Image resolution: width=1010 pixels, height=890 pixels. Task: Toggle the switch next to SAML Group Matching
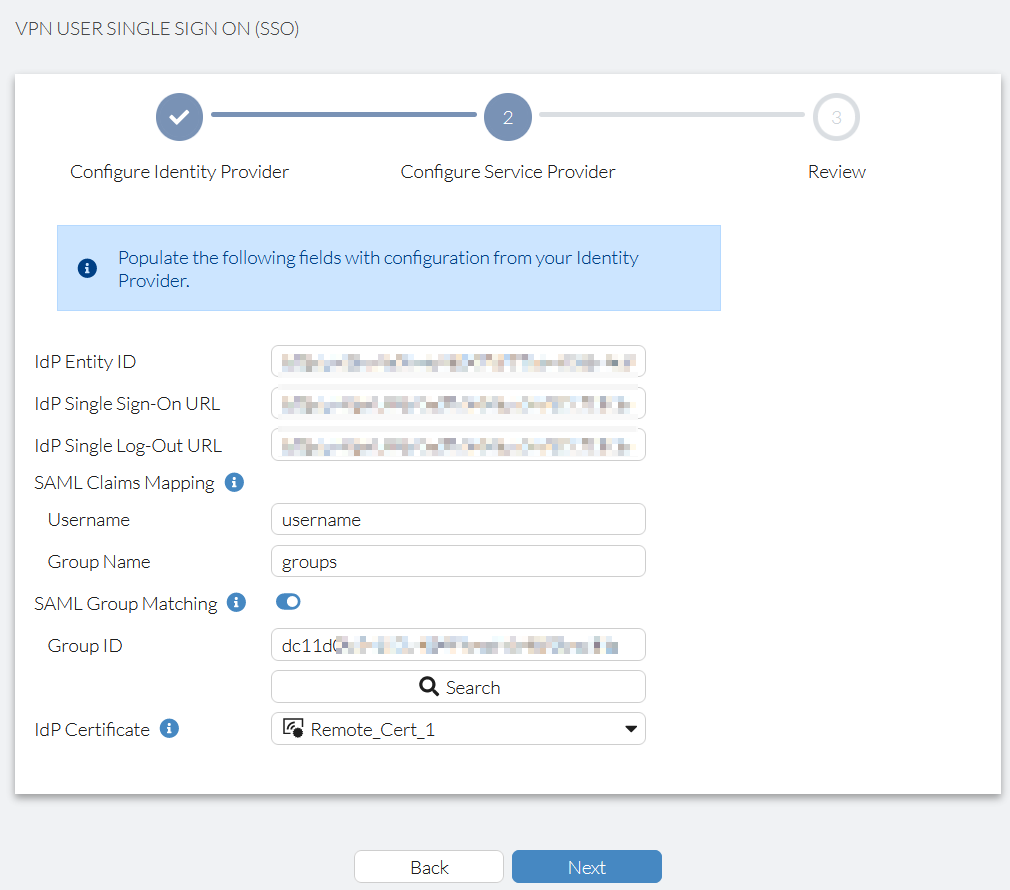point(288,601)
